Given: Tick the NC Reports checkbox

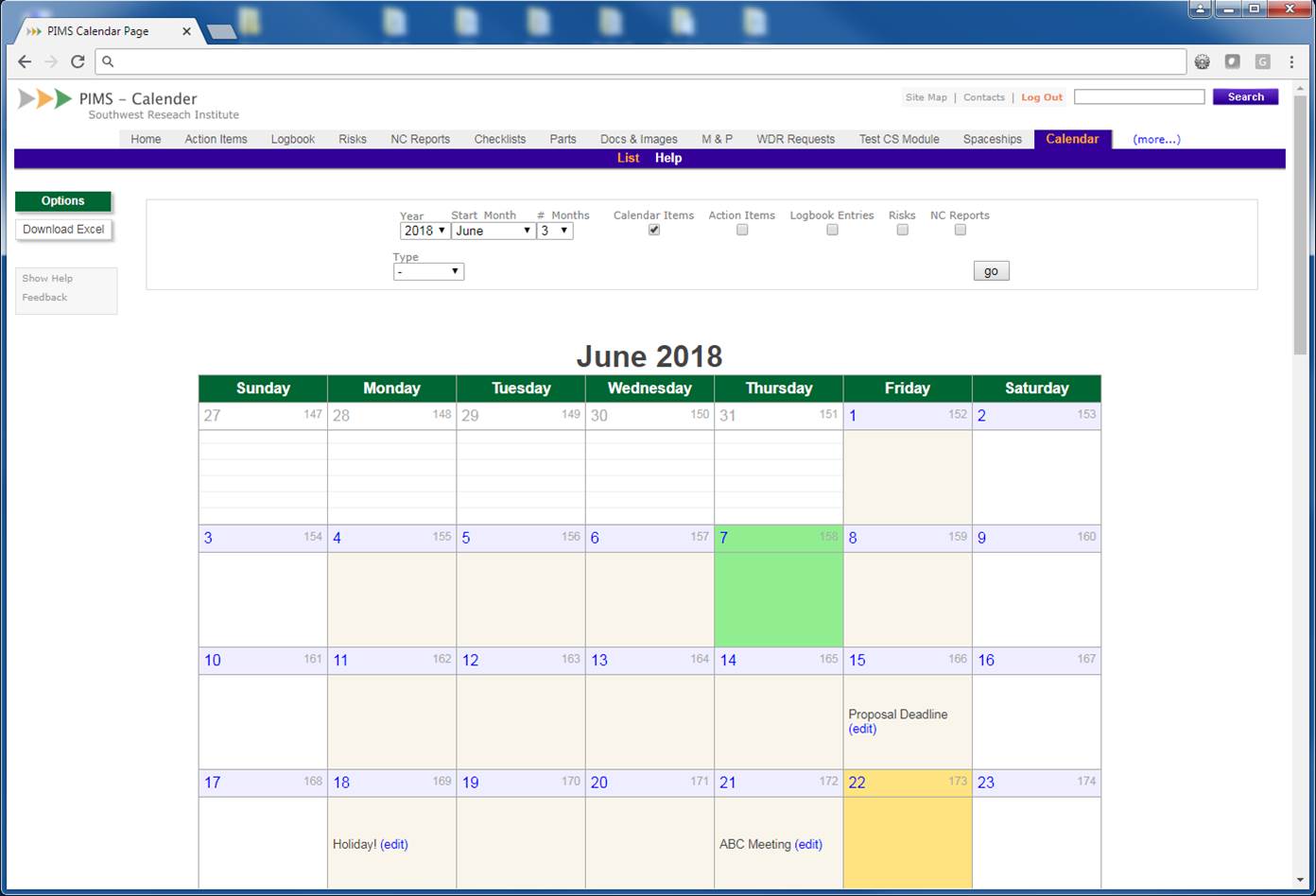Looking at the screenshot, I should point(960,230).
